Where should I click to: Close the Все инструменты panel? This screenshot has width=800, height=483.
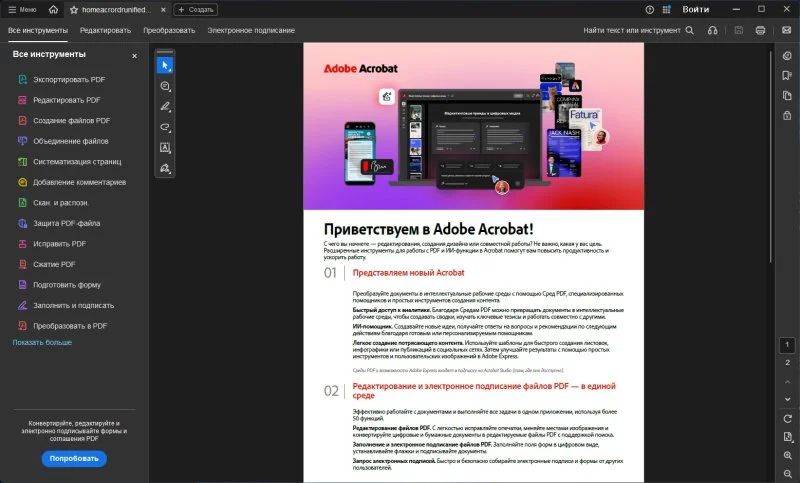click(134, 56)
